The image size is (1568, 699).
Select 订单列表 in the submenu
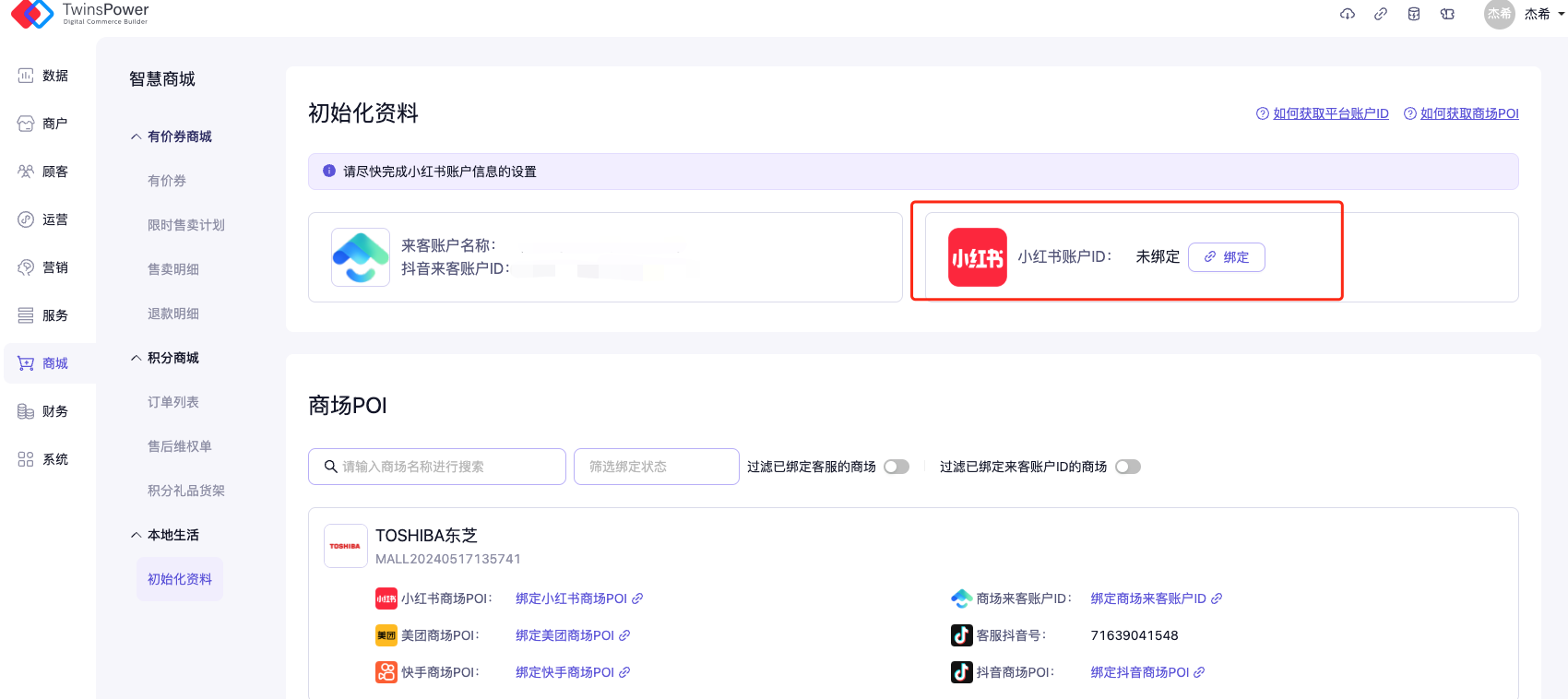coord(173,402)
